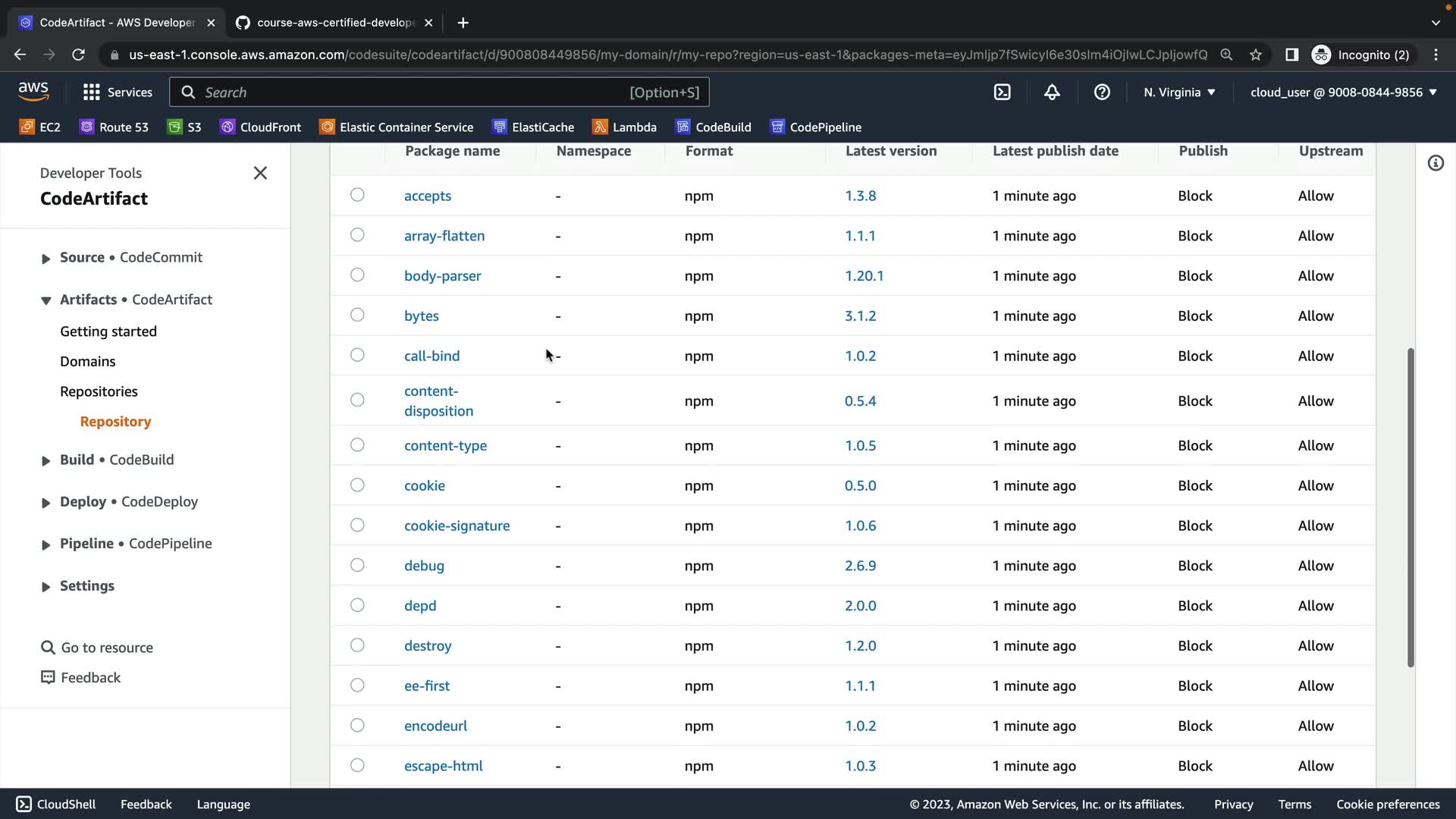Image resolution: width=1456 pixels, height=819 pixels.
Task: Click the info panel icon at right
Action: point(1436,163)
